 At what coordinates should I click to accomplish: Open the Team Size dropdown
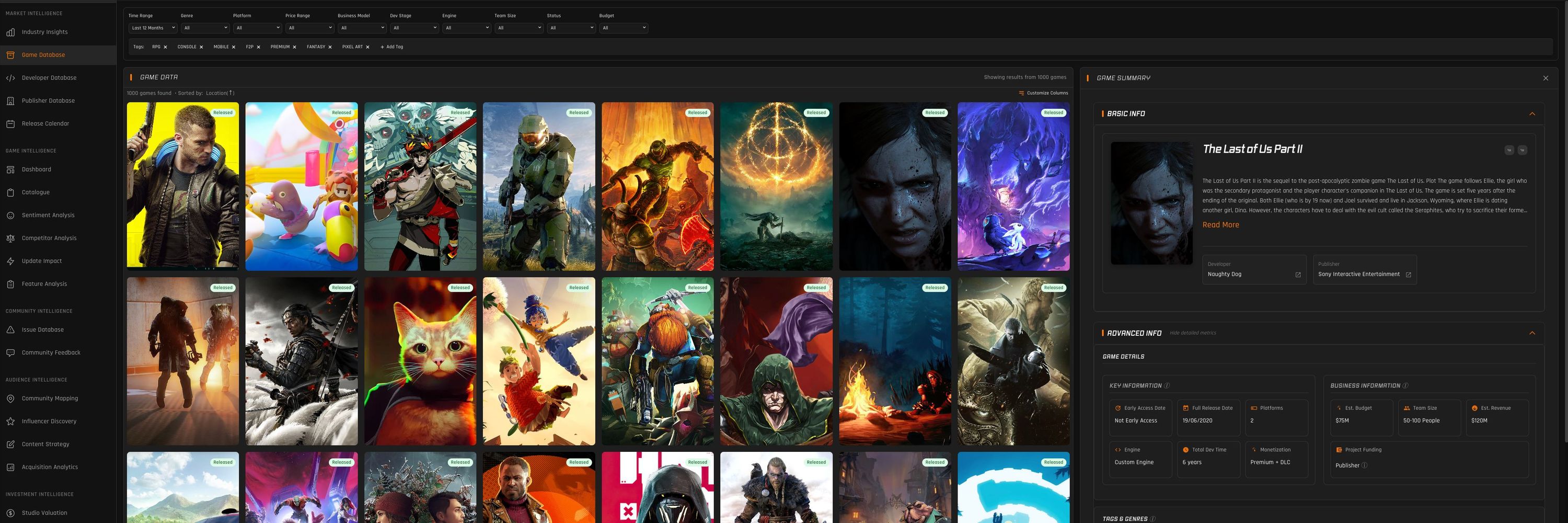click(x=518, y=28)
